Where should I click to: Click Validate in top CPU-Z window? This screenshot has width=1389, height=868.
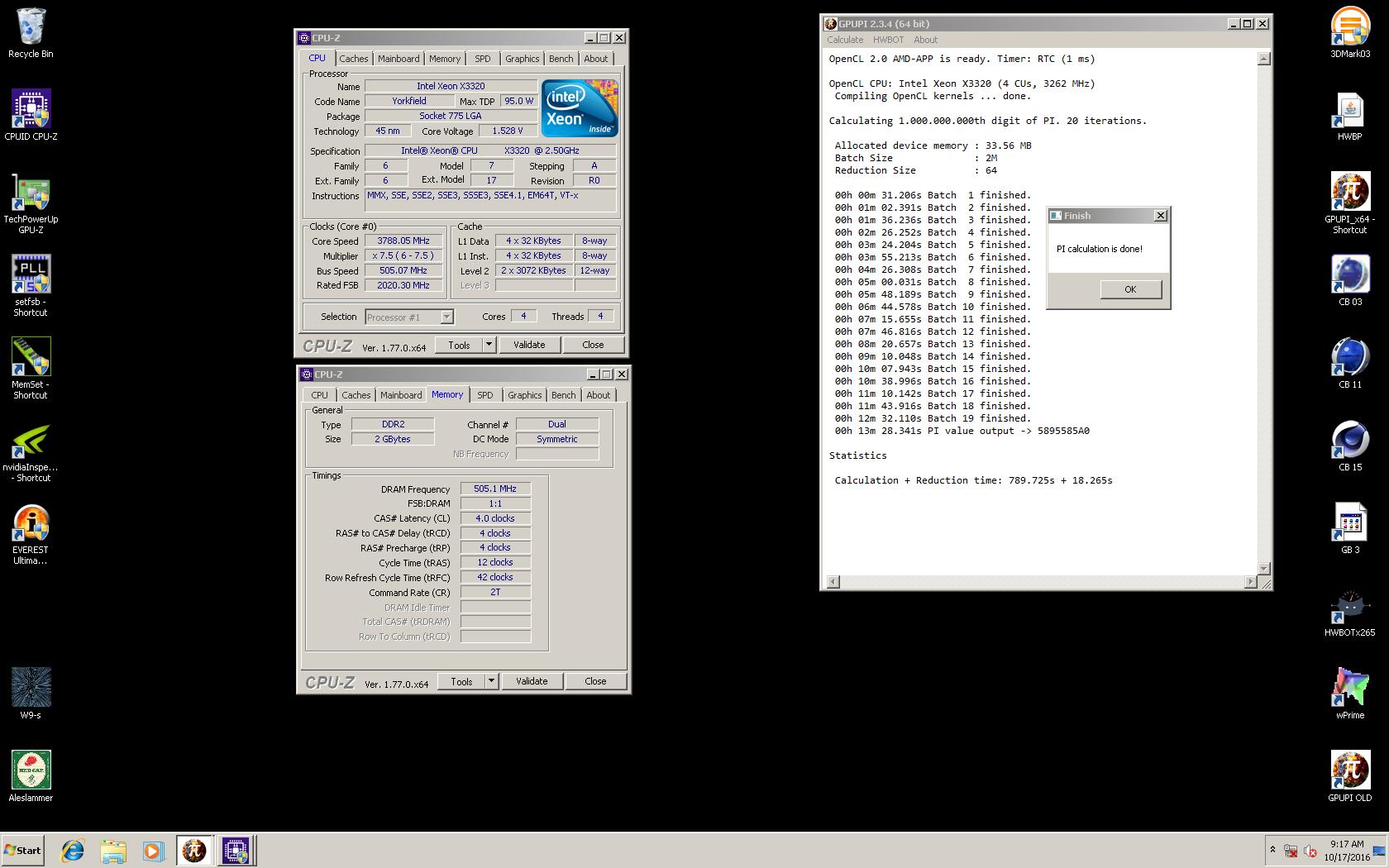(529, 345)
